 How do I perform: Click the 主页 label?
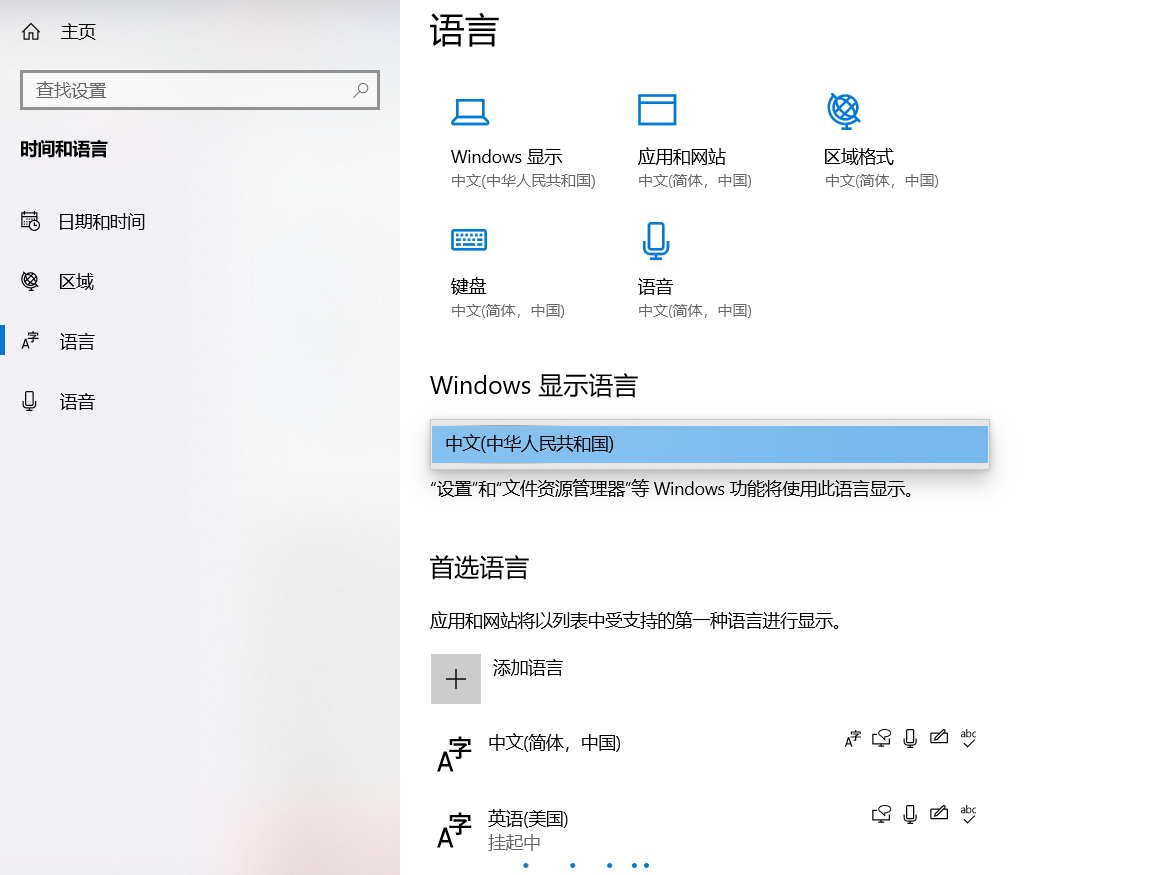(78, 31)
